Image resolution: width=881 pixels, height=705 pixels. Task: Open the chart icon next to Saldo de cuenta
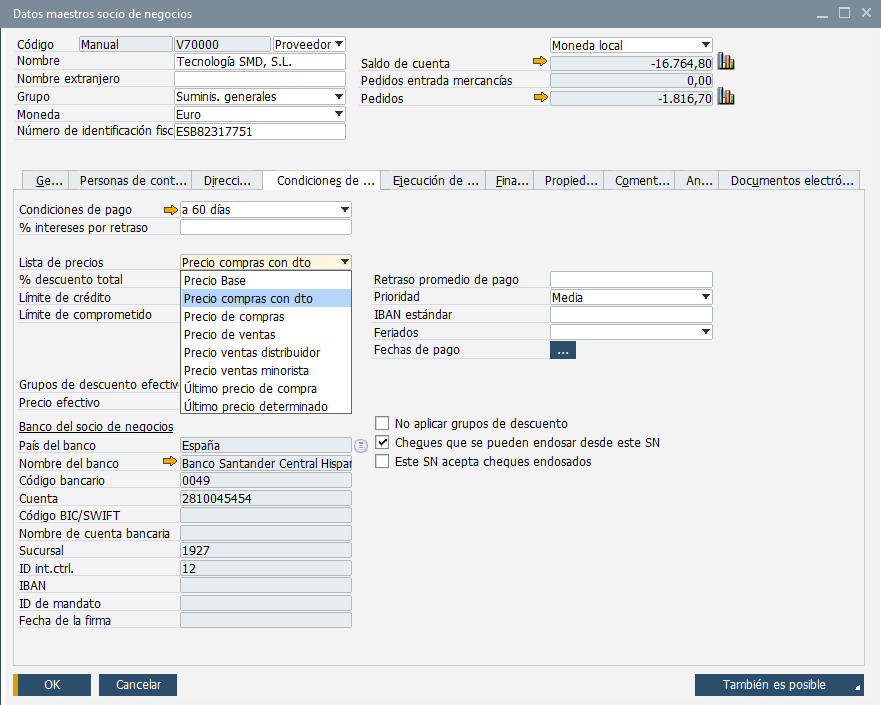(x=727, y=63)
